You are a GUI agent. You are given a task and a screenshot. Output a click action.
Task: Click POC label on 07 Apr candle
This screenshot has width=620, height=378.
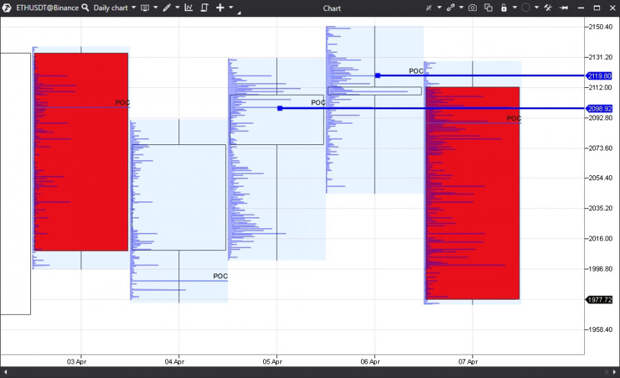click(514, 118)
